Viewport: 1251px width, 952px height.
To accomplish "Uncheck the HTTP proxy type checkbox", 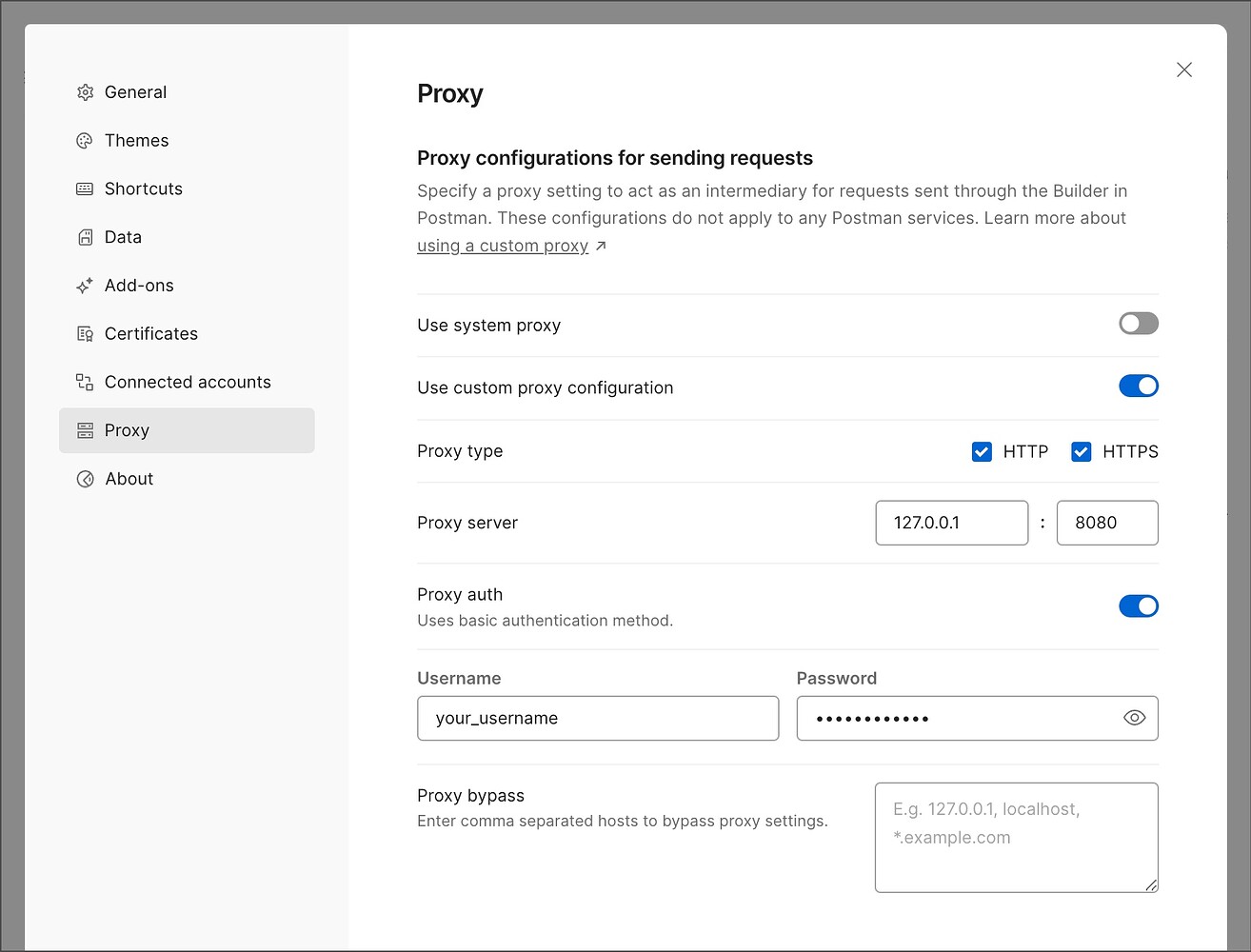I will click(982, 451).
